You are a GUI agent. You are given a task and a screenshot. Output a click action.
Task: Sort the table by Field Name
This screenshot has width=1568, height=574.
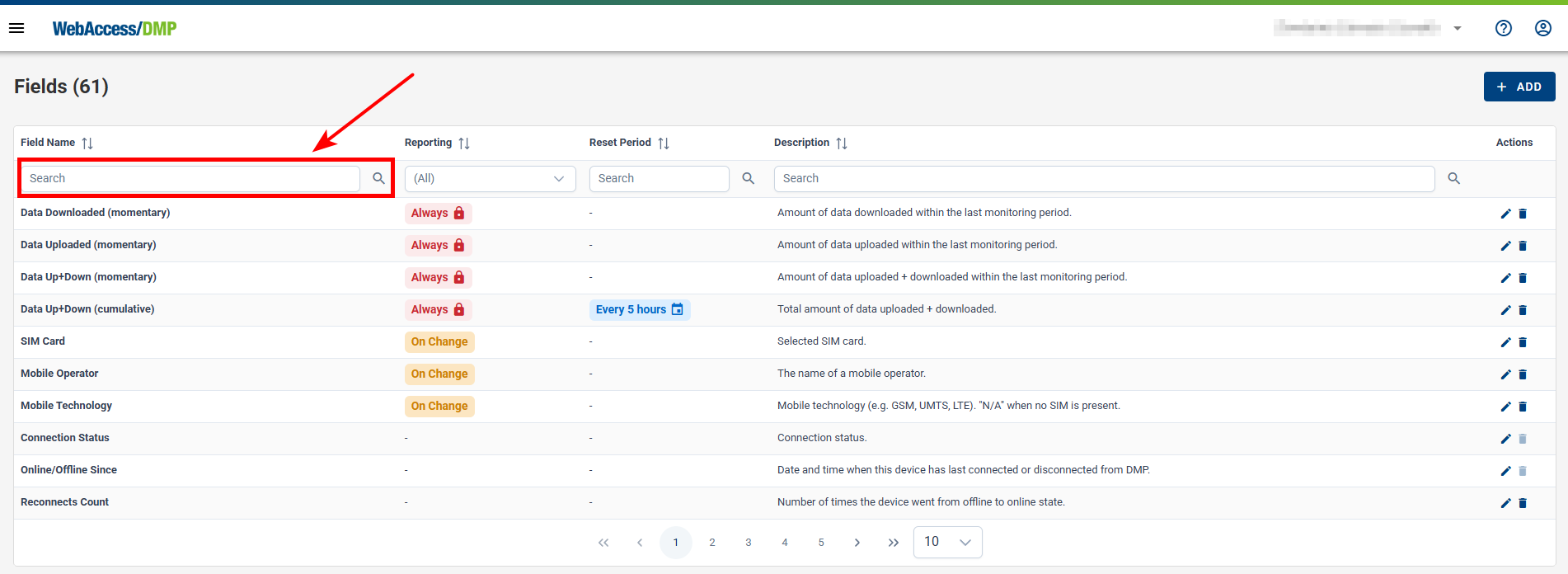point(87,143)
